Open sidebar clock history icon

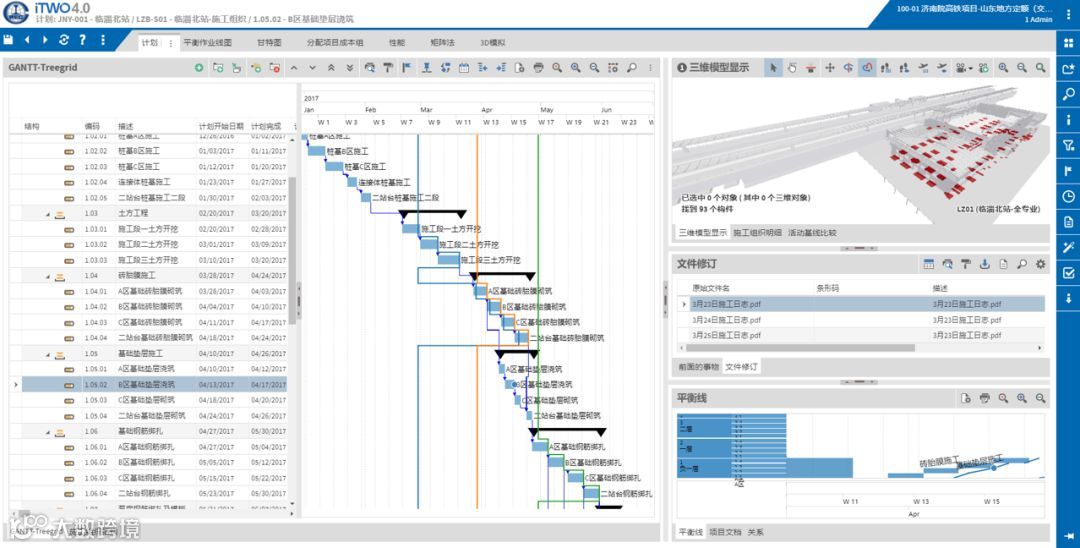pyautogui.click(x=1068, y=196)
